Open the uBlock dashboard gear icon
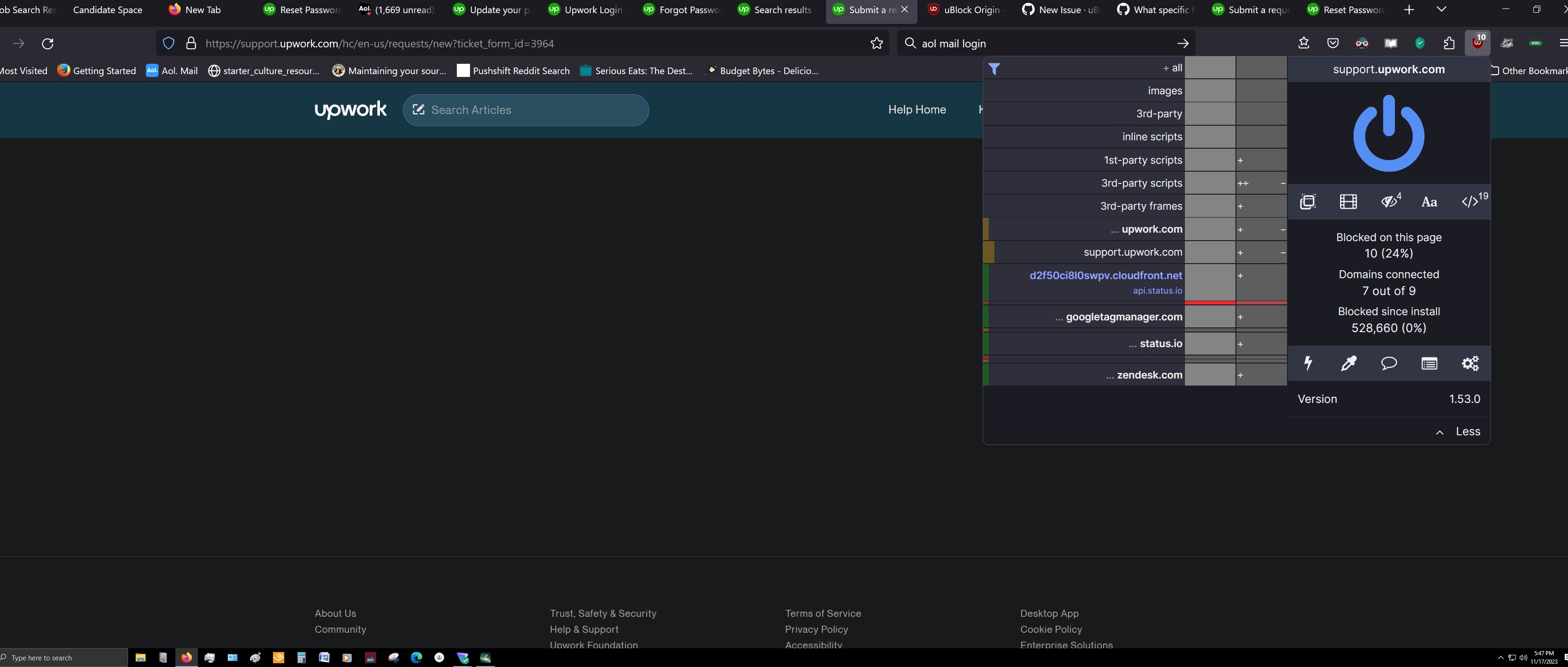The image size is (1568, 667). pyautogui.click(x=1470, y=364)
